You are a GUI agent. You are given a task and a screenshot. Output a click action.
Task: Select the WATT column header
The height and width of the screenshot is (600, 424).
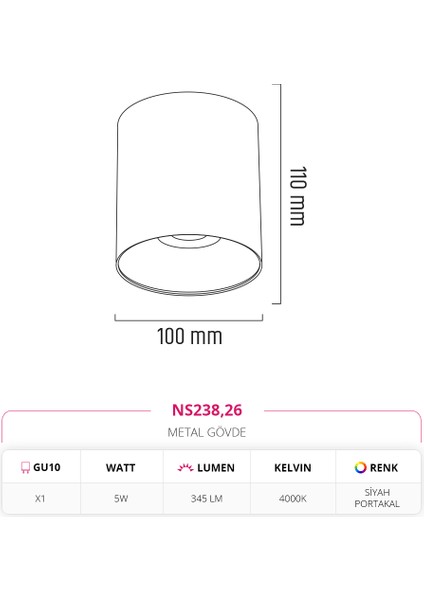tap(122, 466)
